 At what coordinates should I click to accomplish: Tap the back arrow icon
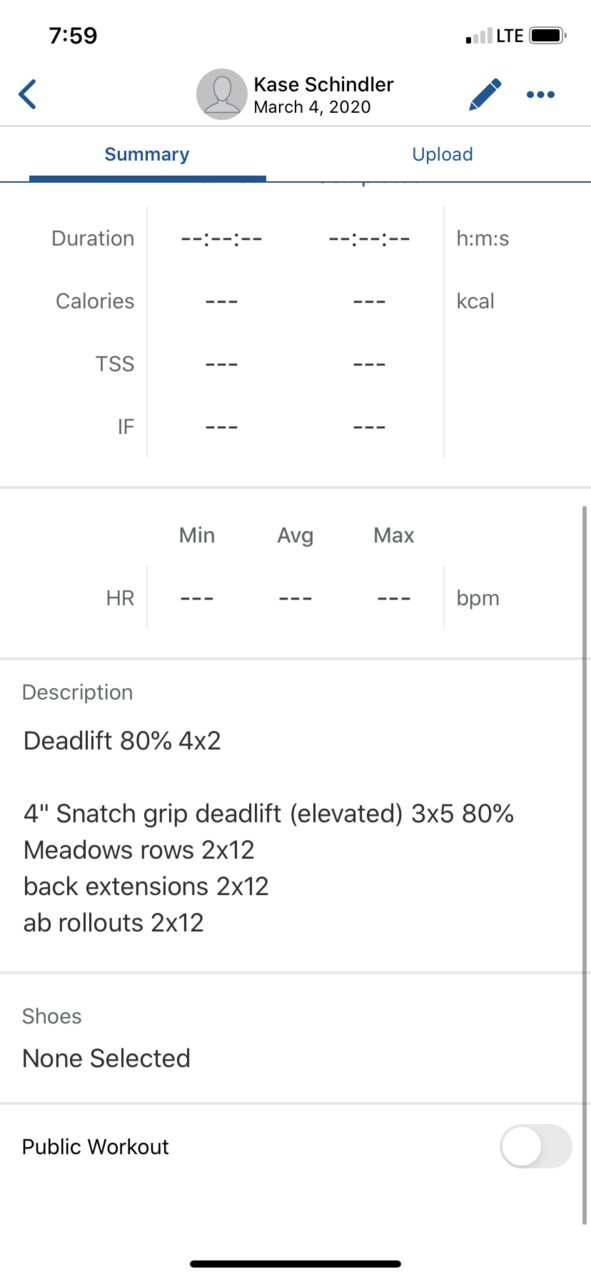click(x=27, y=95)
